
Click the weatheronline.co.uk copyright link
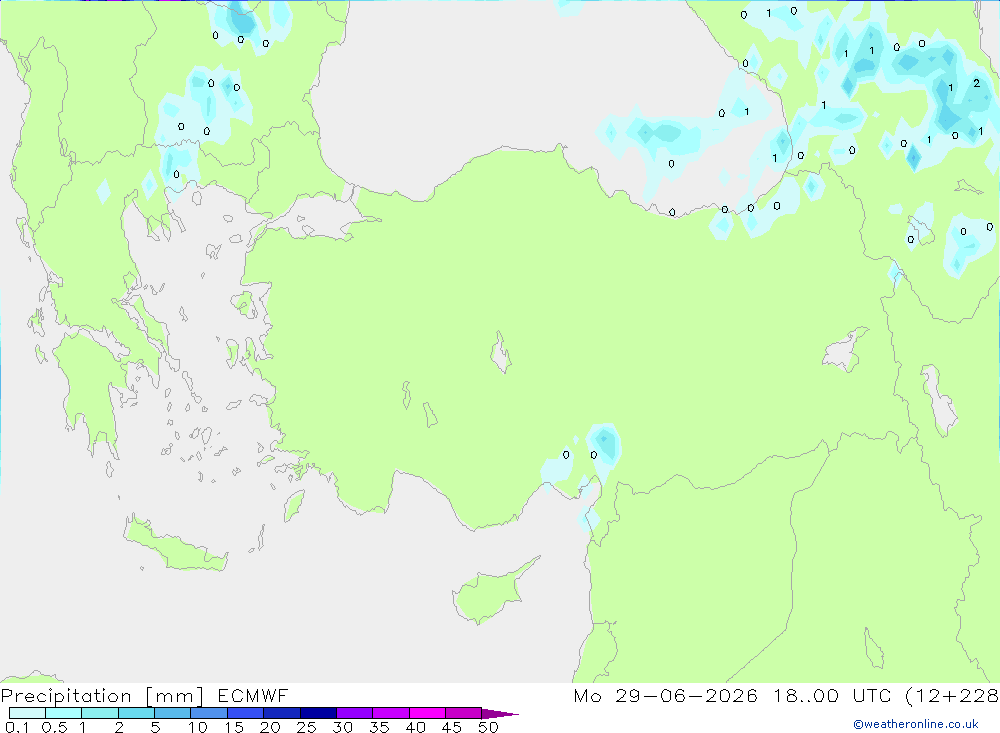(x=916, y=724)
